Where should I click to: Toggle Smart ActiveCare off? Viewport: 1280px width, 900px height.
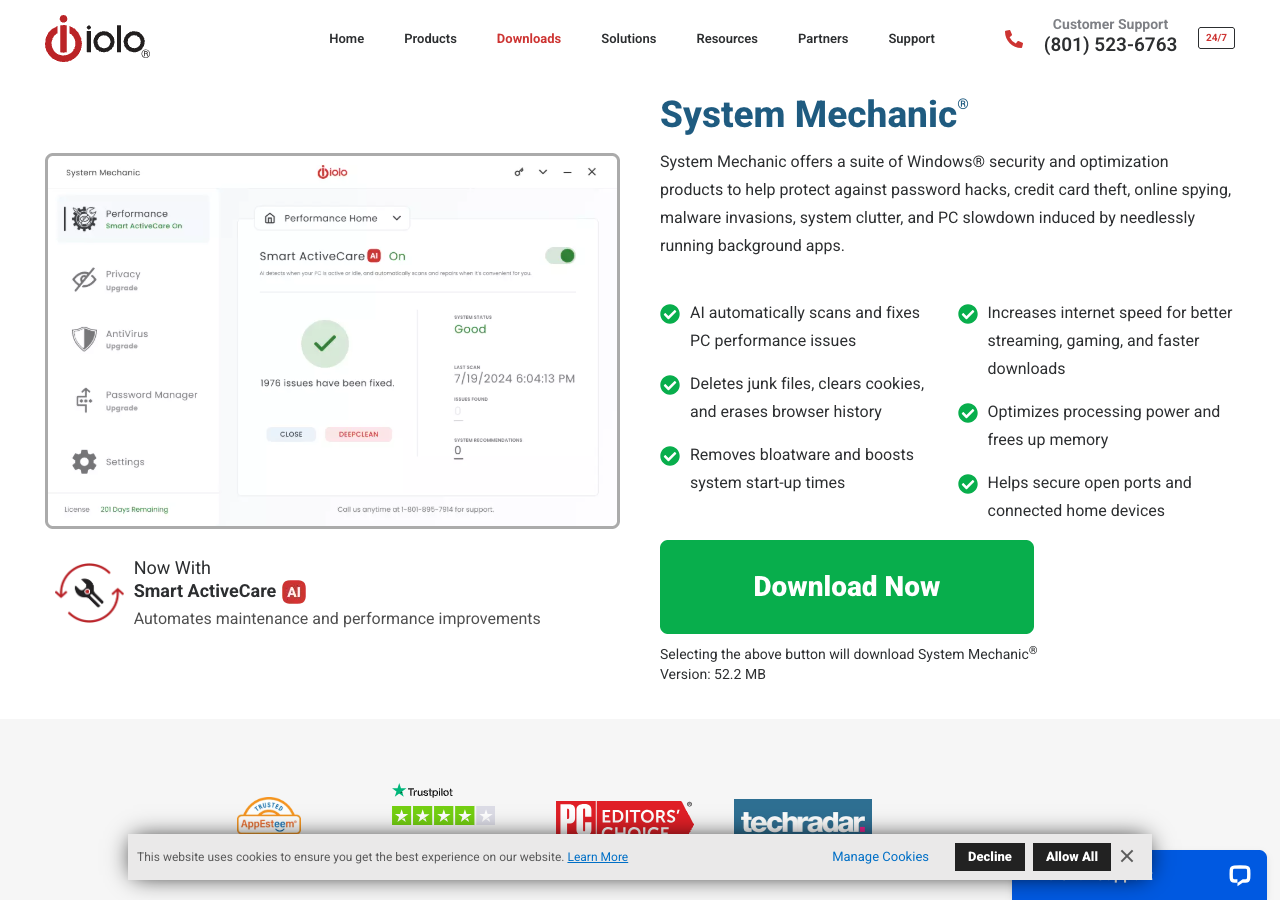pyautogui.click(x=560, y=255)
